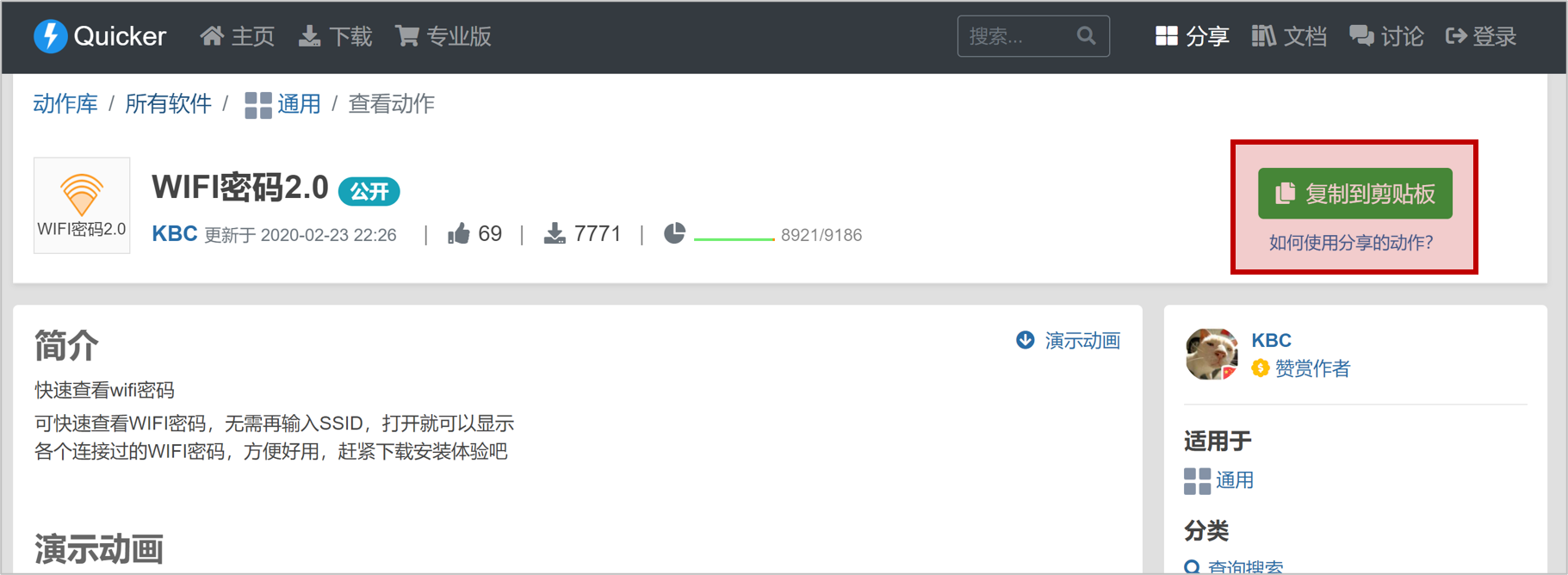Navigate to 所有软件 breadcrumb
Viewport: 1568px width, 575px height.
168,104
